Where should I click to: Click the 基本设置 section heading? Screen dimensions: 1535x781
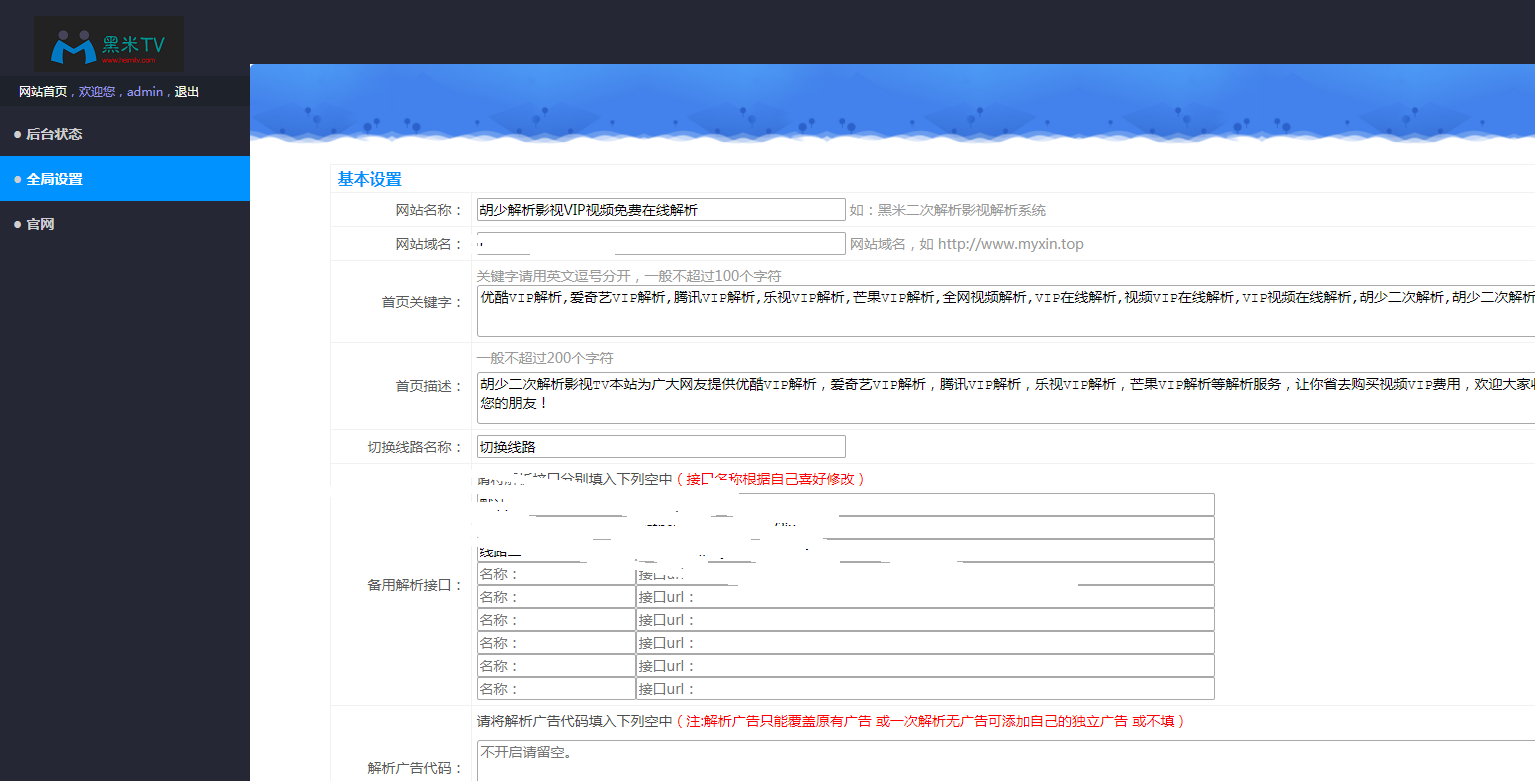click(x=369, y=179)
